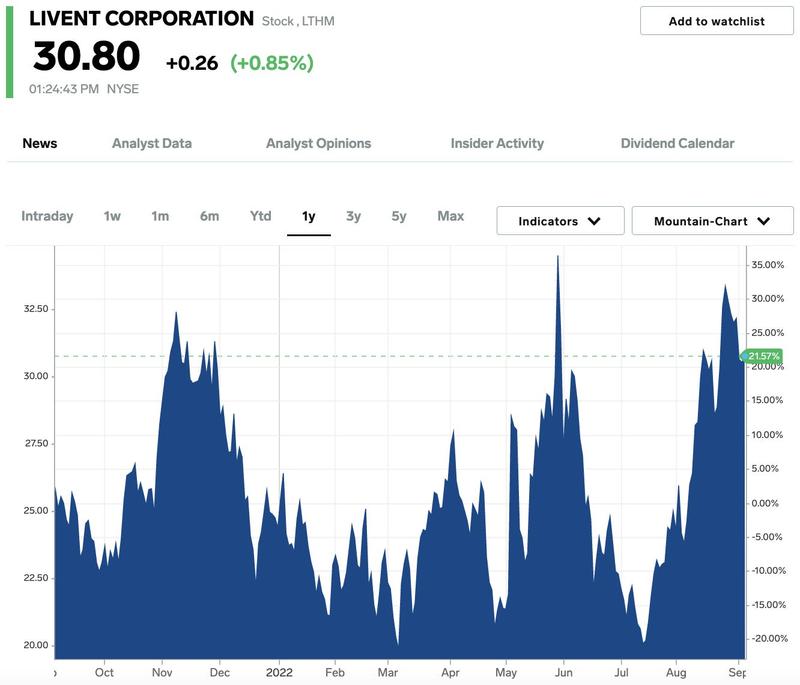Switch chart to 5y range
The width and height of the screenshot is (800, 685).
click(399, 216)
